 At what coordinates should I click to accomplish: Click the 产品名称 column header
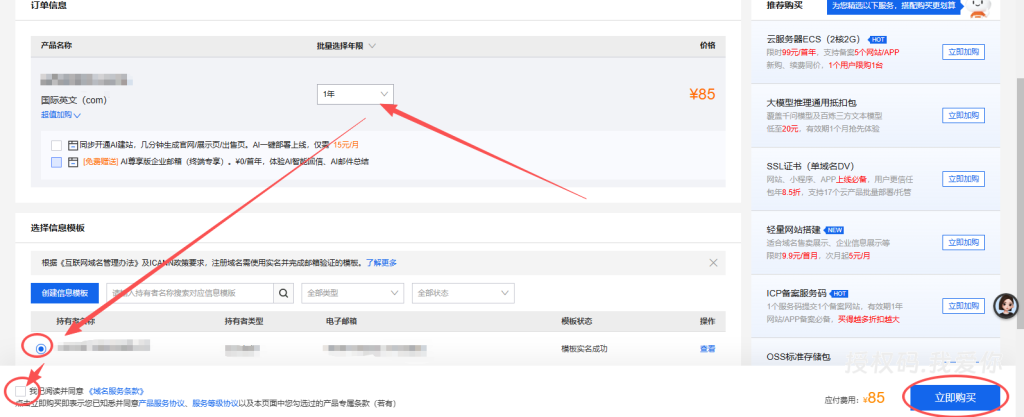[x=56, y=46]
